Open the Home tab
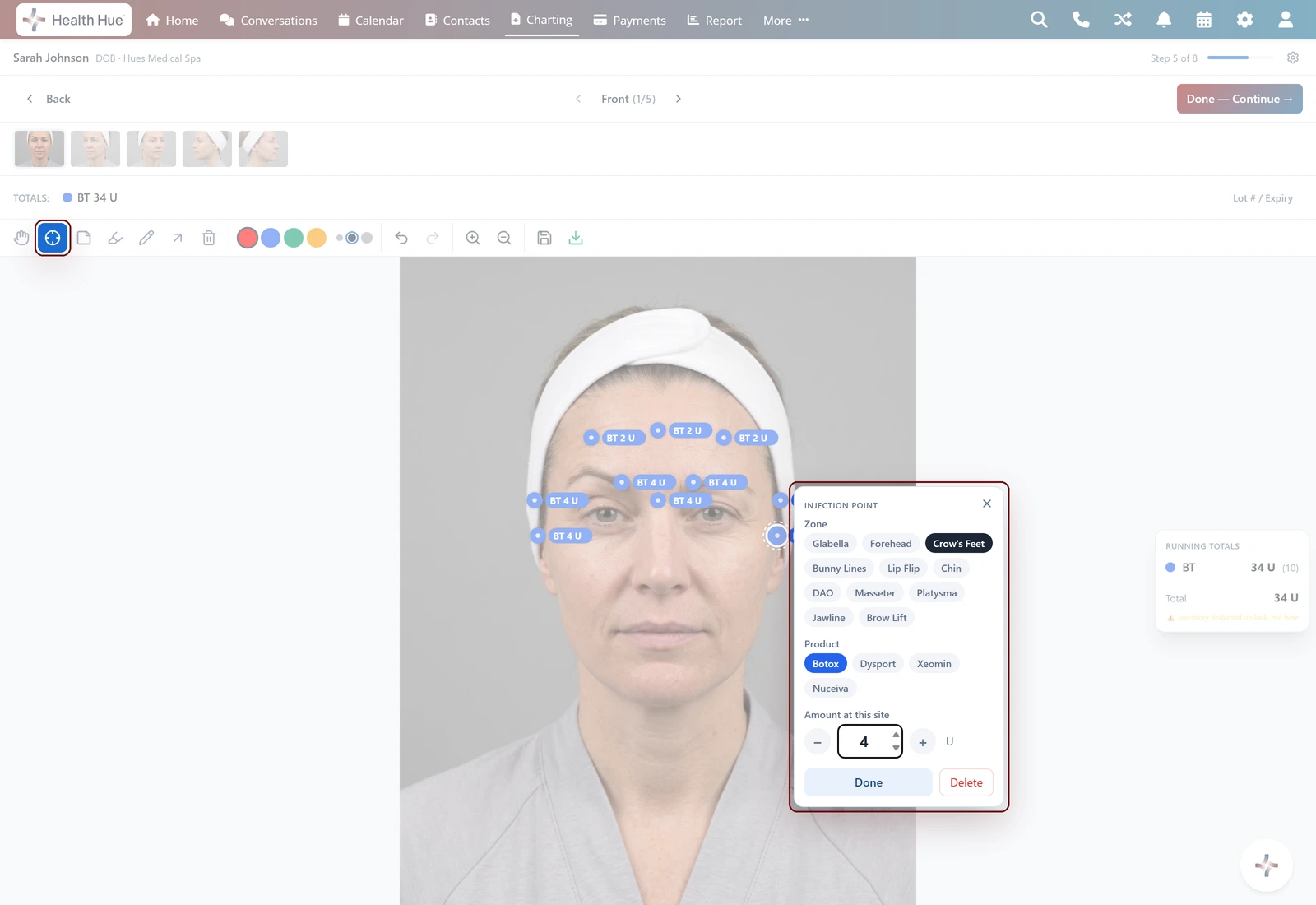Viewport: 1316px width, 905px height. click(172, 20)
